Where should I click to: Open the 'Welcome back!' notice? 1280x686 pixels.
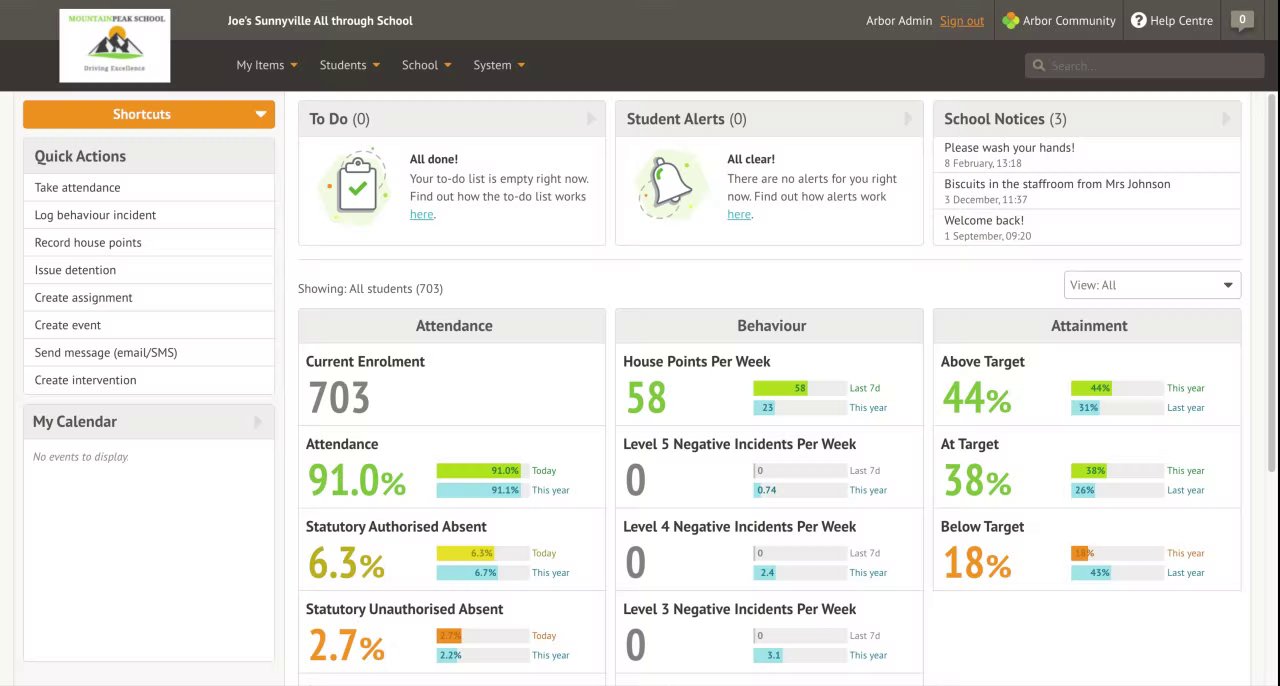1087,227
